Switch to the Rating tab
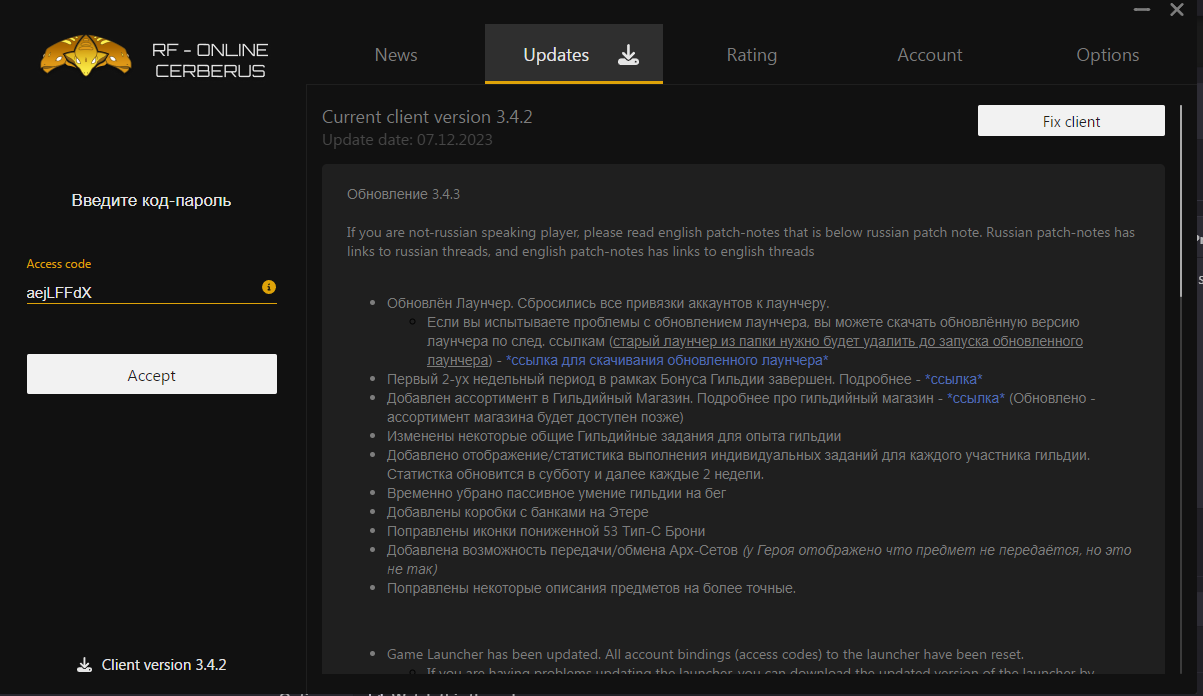Screen dimensions: 1203x696 coord(751,55)
